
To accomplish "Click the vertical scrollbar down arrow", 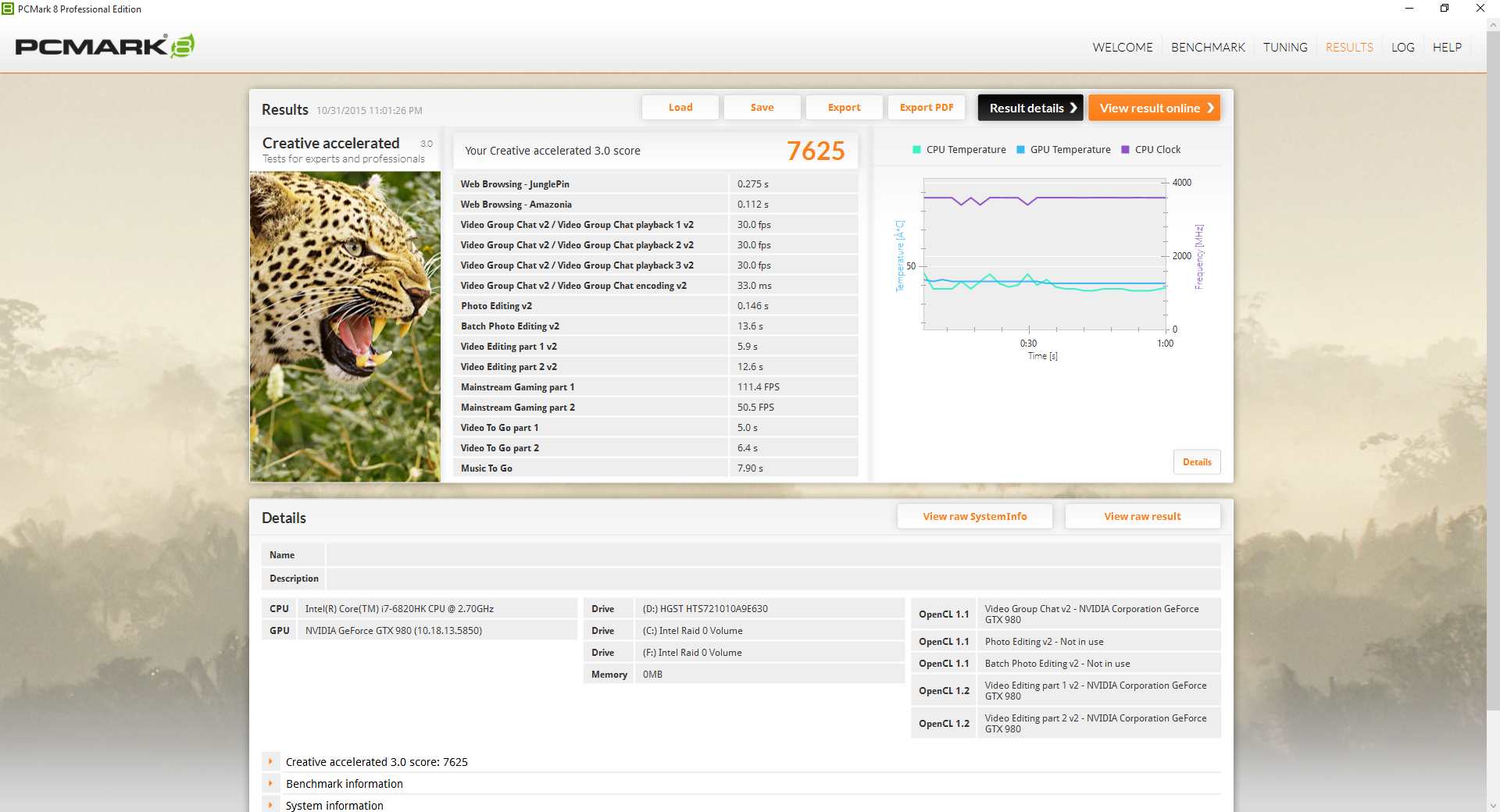I will (x=1493, y=805).
